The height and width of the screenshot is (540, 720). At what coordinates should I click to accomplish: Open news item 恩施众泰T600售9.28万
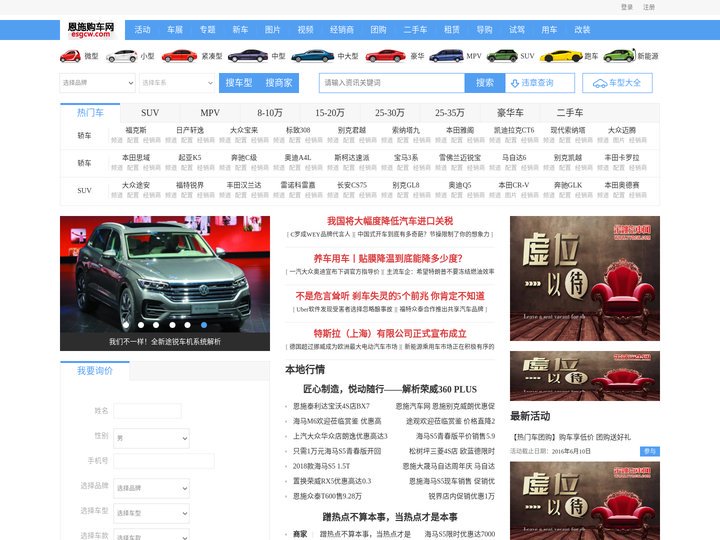tap(327, 496)
